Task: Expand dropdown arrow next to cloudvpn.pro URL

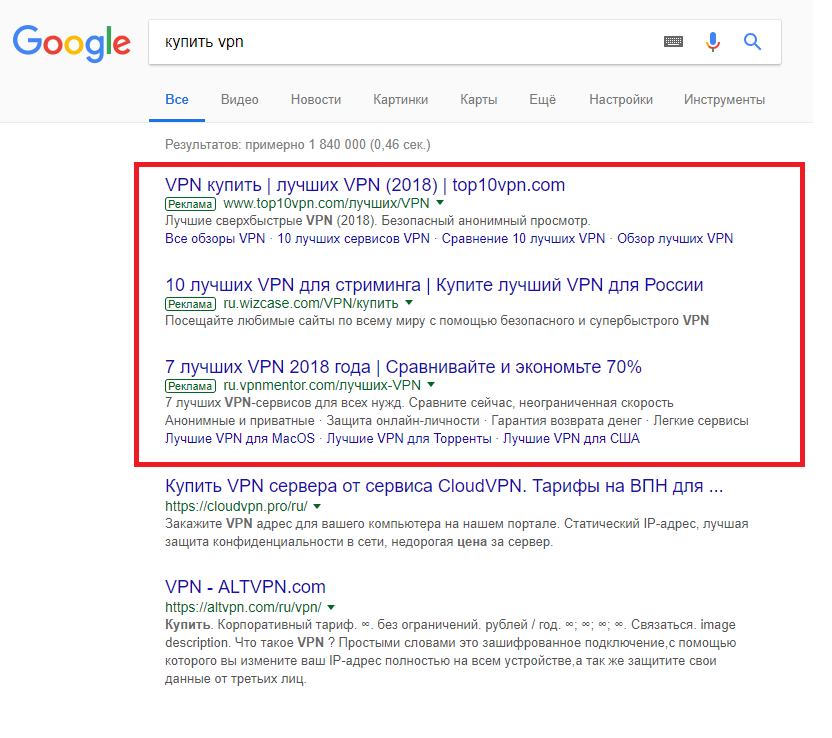Action: tap(317, 506)
